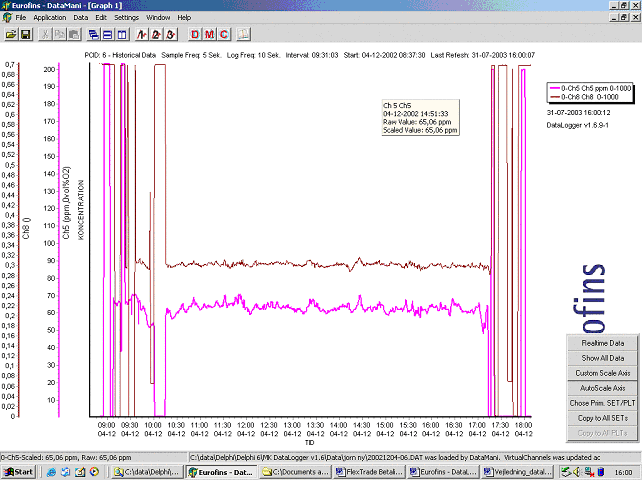Screen dimensions: 642x482
Task: Open the Edit menu
Action: click(x=101, y=18)
